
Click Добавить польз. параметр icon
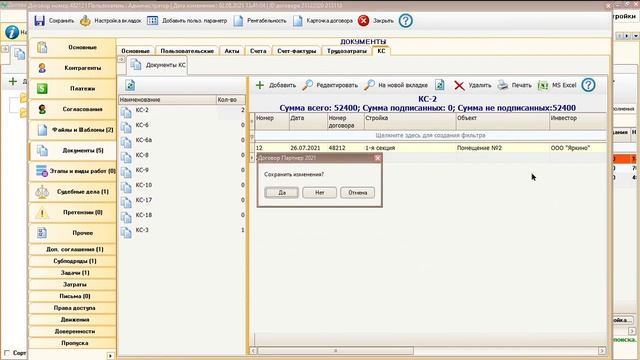(153, 20)
